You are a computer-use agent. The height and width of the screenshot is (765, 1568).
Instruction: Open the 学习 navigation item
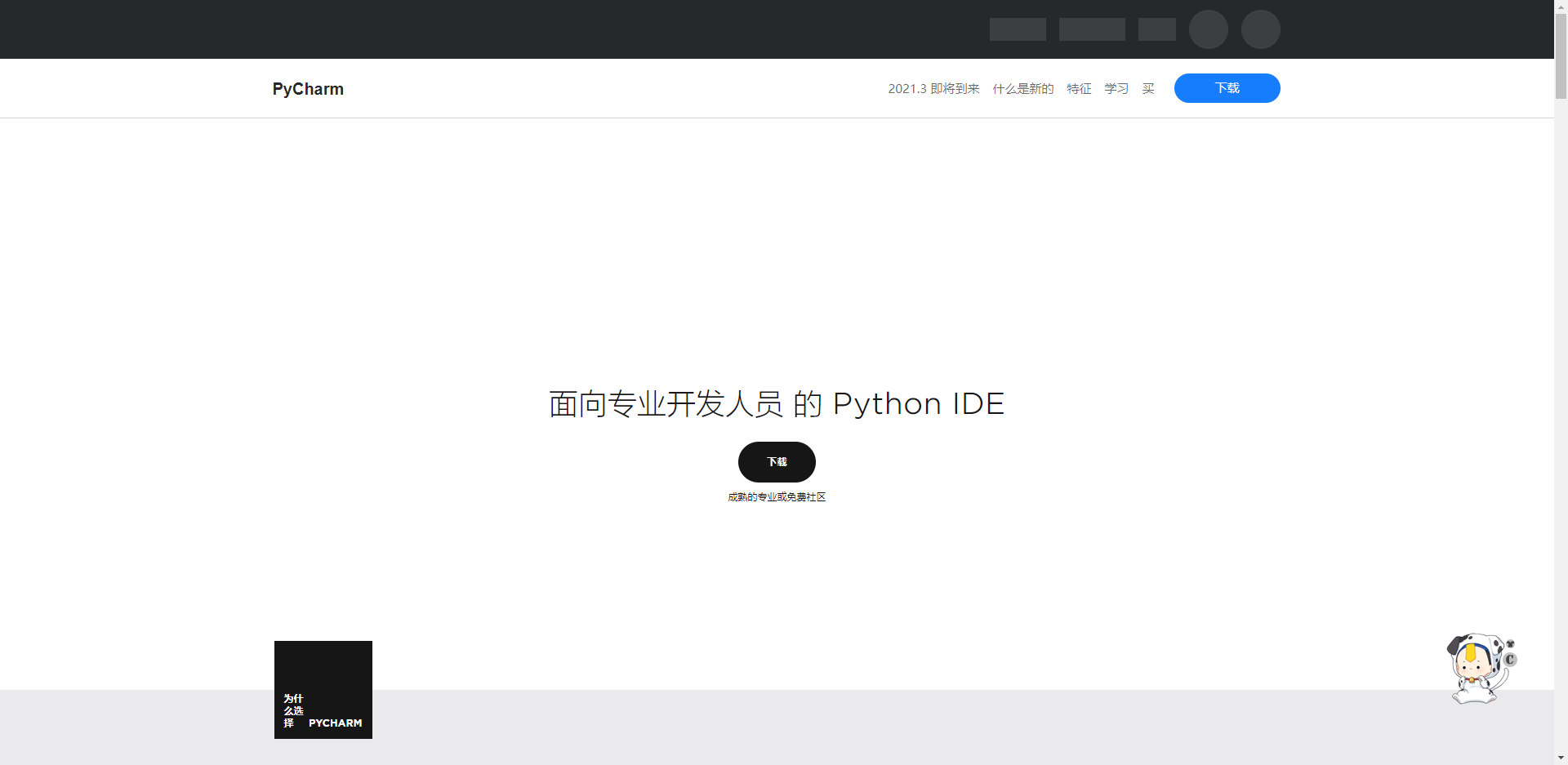1116,88
